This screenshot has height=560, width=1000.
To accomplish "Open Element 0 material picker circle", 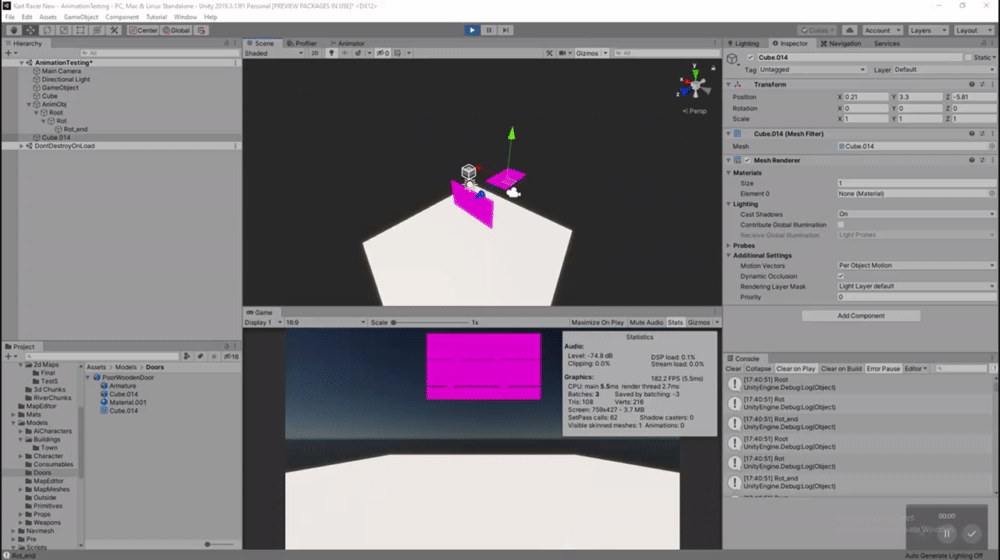I will 992,193.
